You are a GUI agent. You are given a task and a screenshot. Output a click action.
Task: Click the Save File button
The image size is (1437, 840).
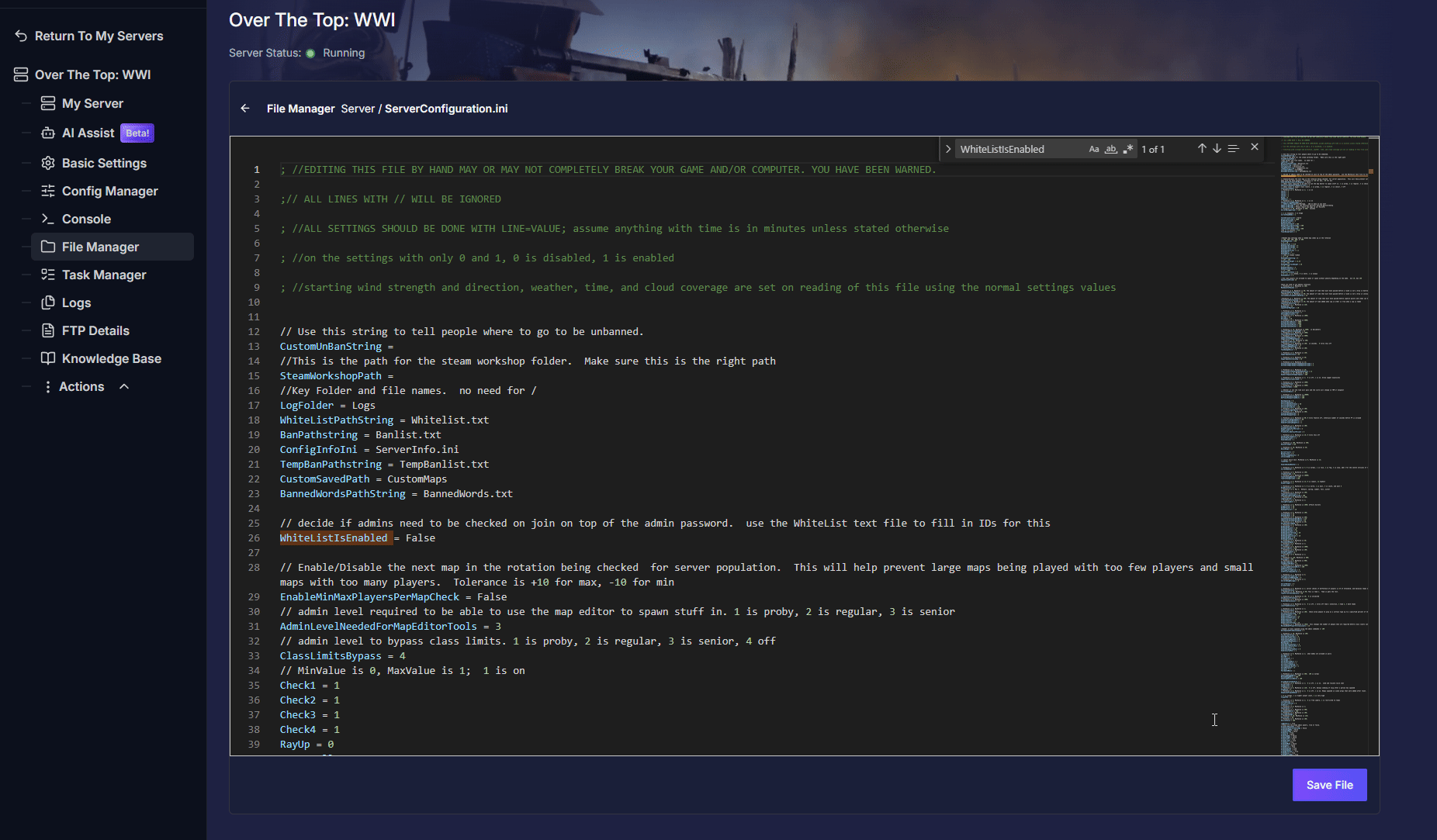click(1329, 785)
